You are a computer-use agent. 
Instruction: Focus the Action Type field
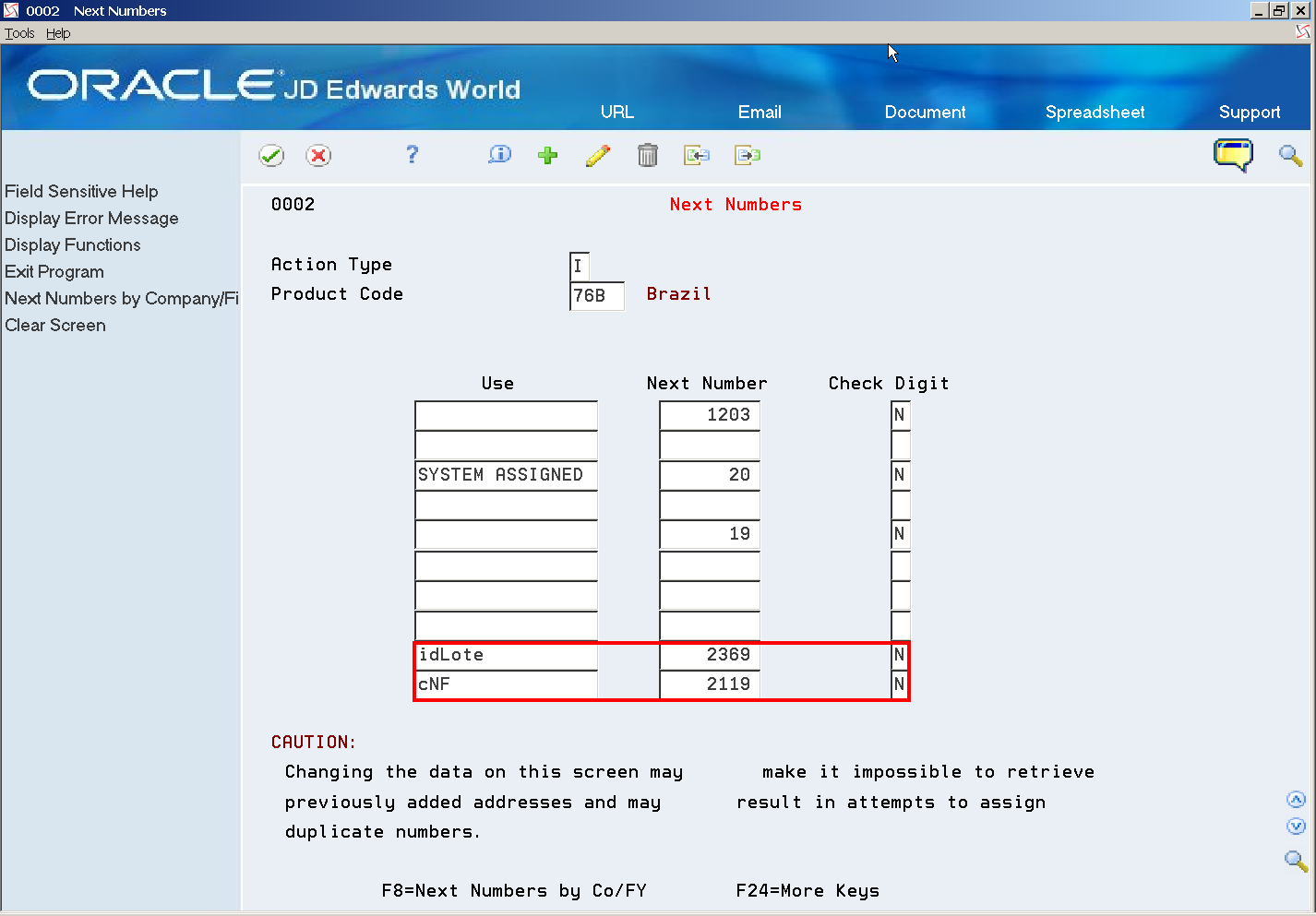[580, 266]
